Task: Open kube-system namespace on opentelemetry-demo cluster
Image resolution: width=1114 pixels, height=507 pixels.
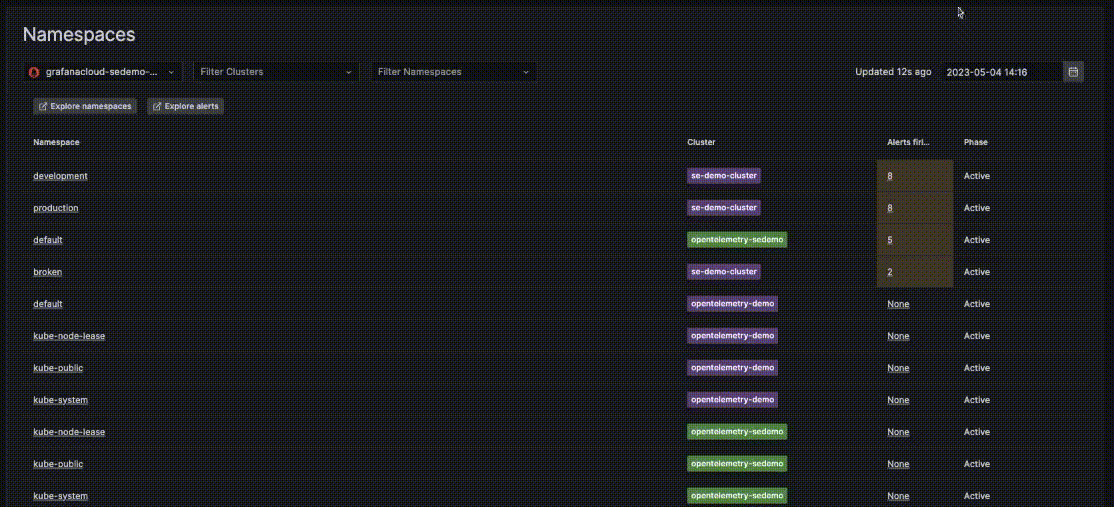Action: 60,400
